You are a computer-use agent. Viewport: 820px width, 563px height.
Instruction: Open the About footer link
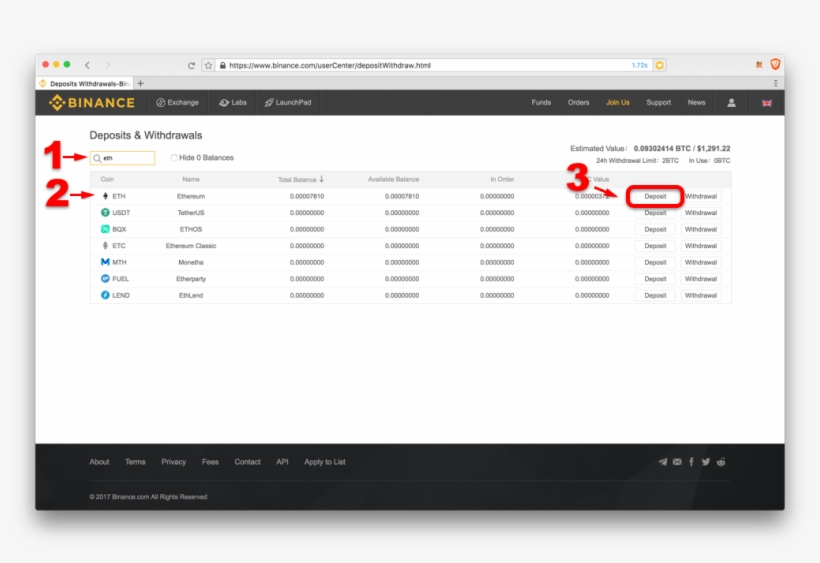click(x=99, y=462)
